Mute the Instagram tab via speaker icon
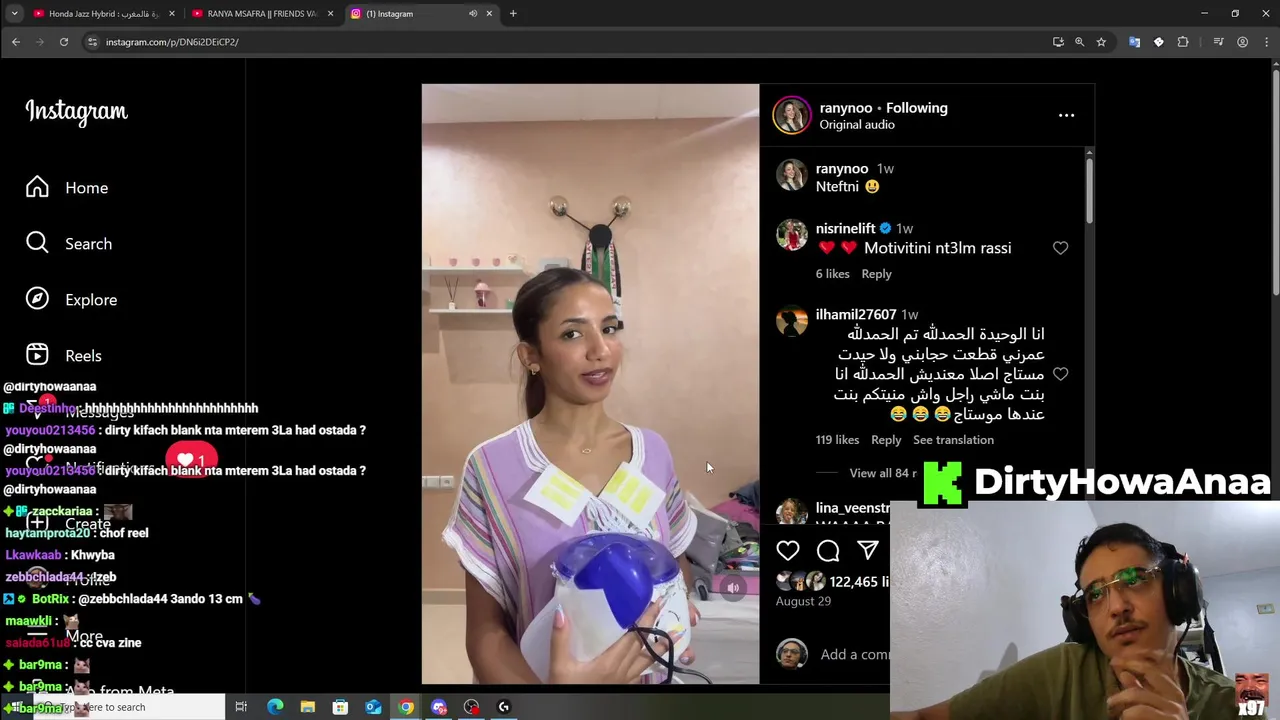This screenshot has width=1280, height=720. 472,14
